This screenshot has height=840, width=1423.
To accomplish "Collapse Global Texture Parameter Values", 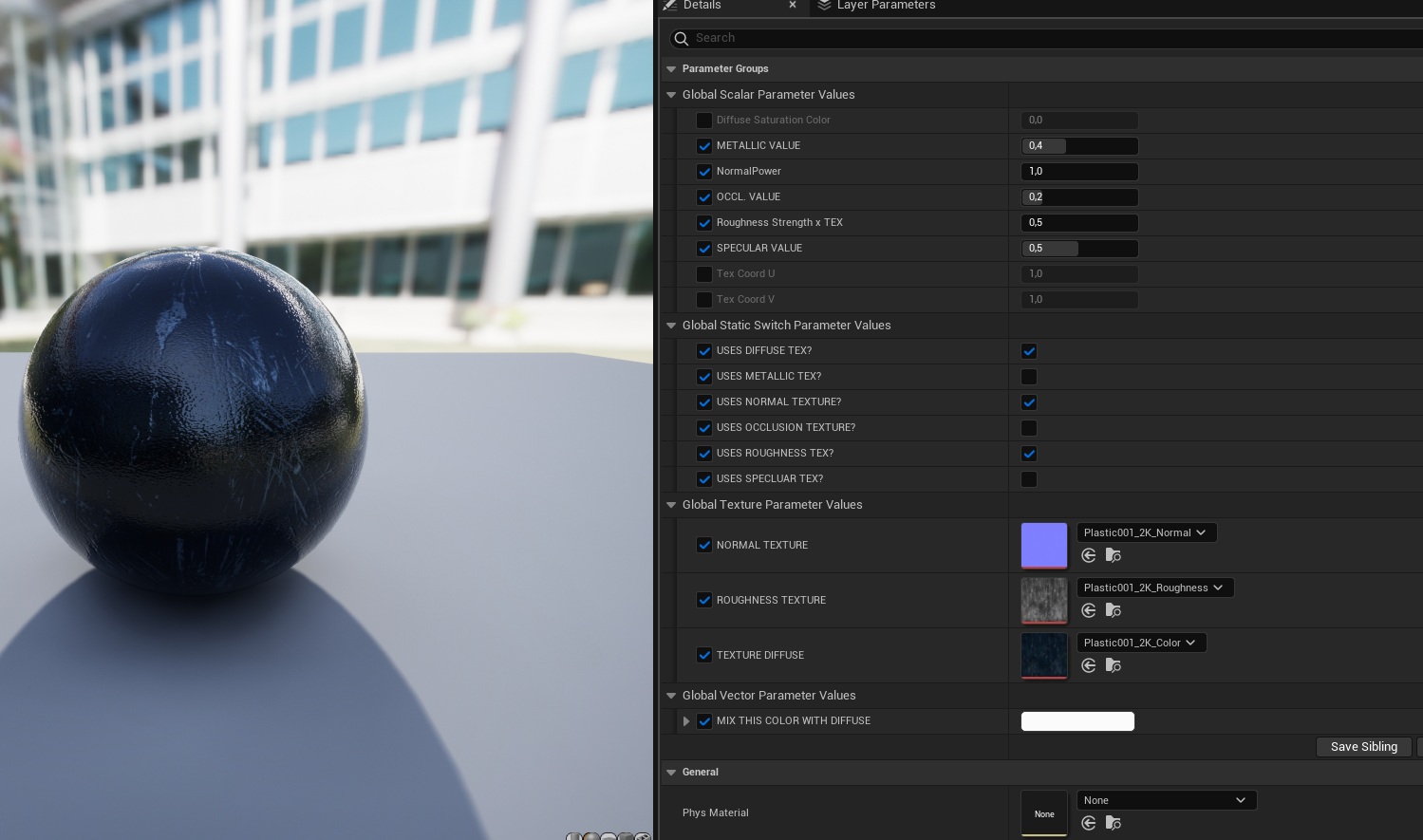I will click(x=671, y=505).
